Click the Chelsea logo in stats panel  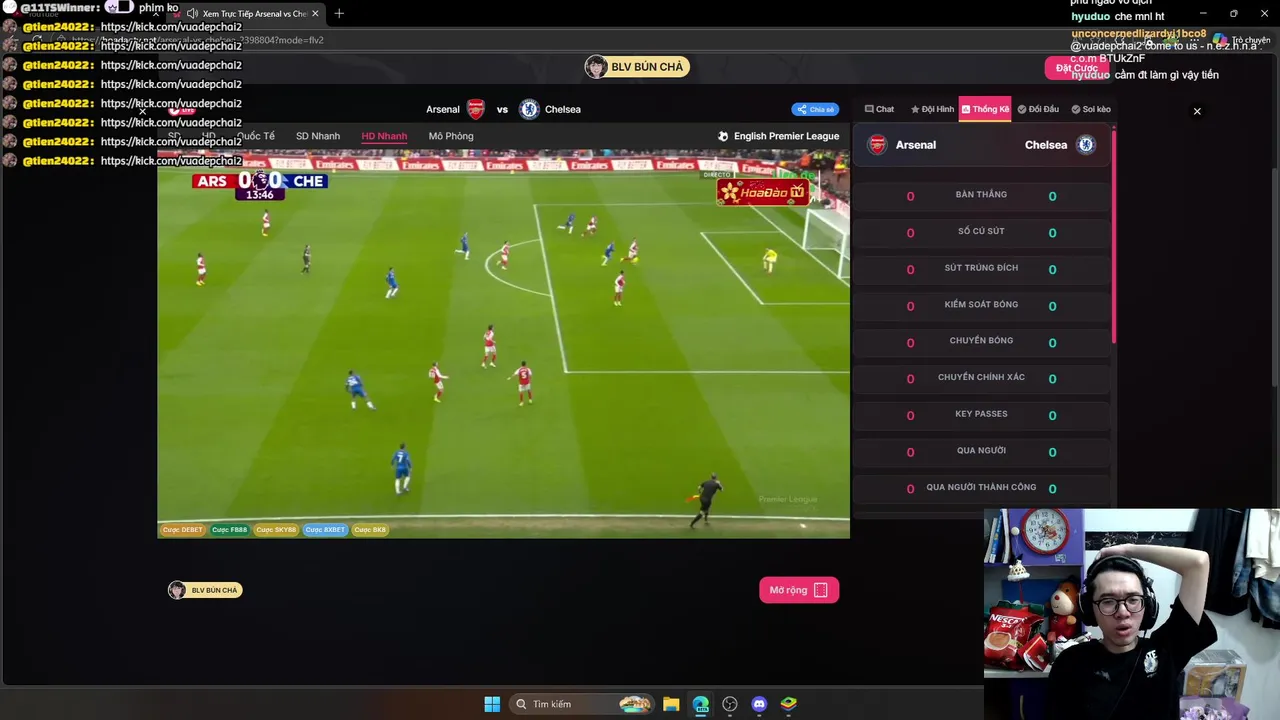(x=1086, y=145)
